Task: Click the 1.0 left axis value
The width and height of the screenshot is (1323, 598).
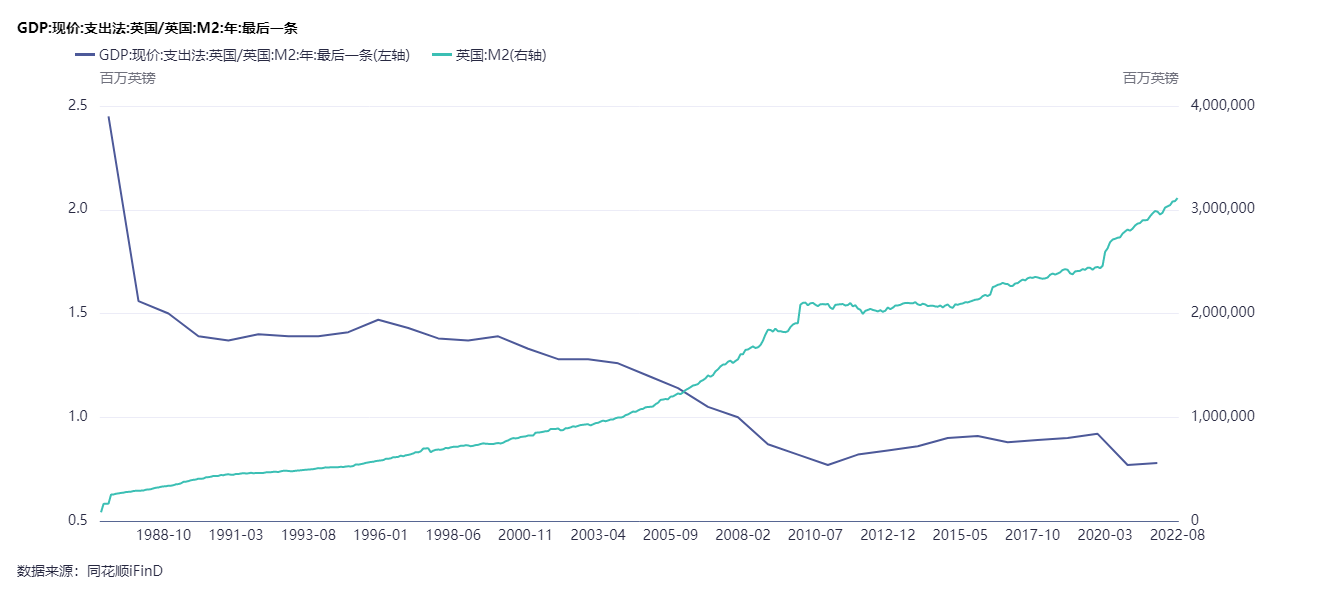Action: [x=77, y=417]
